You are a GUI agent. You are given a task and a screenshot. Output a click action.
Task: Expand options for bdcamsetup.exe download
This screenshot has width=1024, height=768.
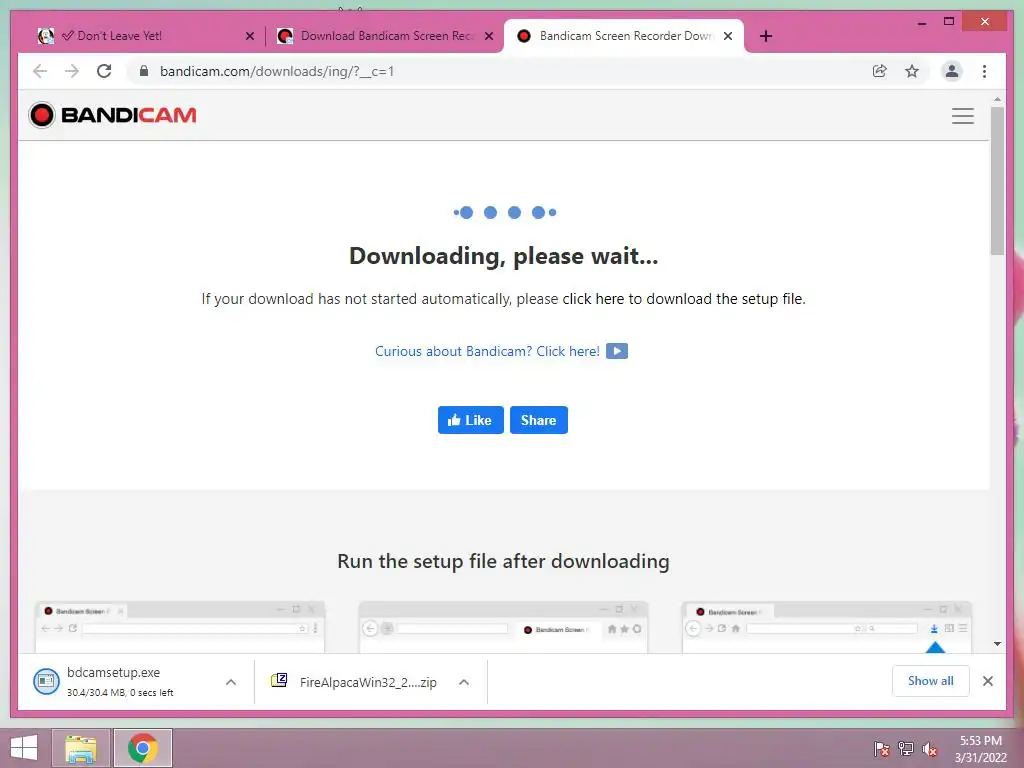coord(231,682)
